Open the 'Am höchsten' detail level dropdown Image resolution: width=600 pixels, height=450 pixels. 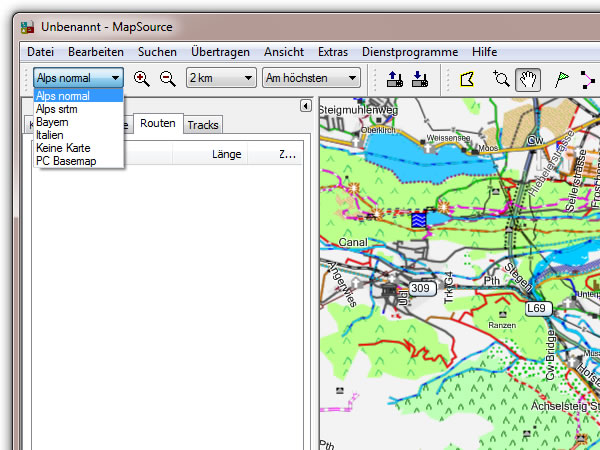click(x=310, y=78)
